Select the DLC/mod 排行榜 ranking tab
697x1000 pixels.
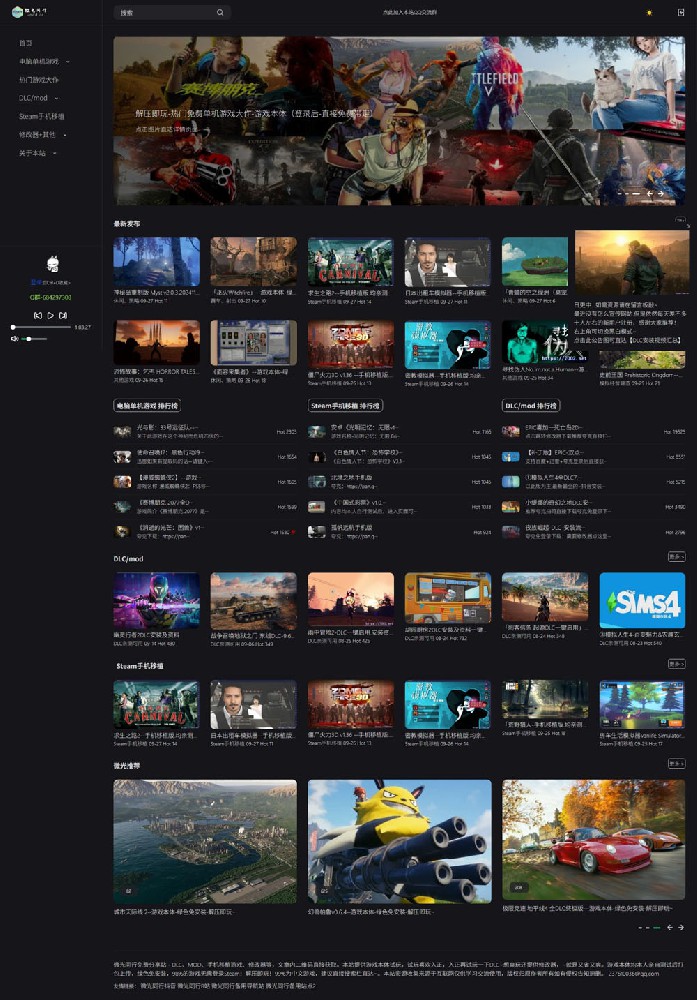531,406
